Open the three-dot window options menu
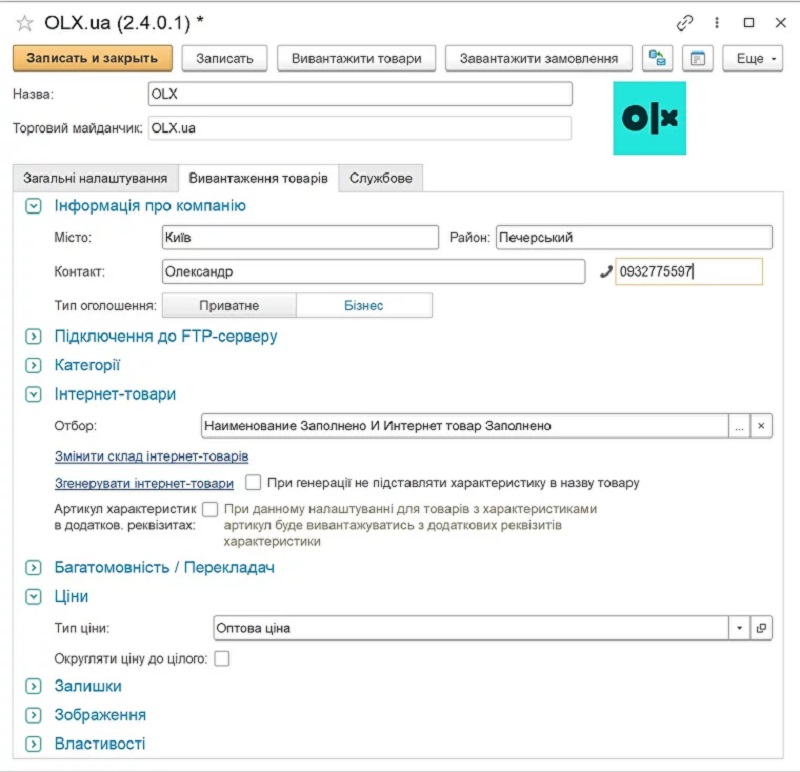The image size is (800, 772). (x=717, y=23)
